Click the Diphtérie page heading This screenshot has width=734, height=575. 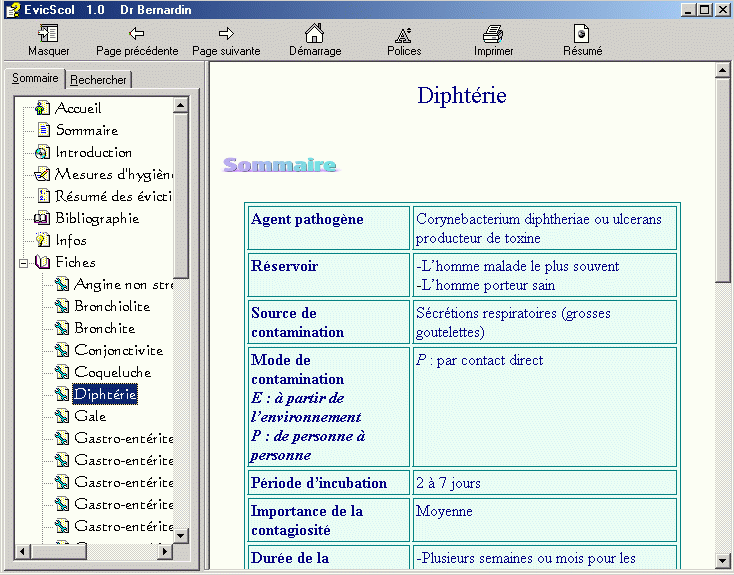point(462,96)
